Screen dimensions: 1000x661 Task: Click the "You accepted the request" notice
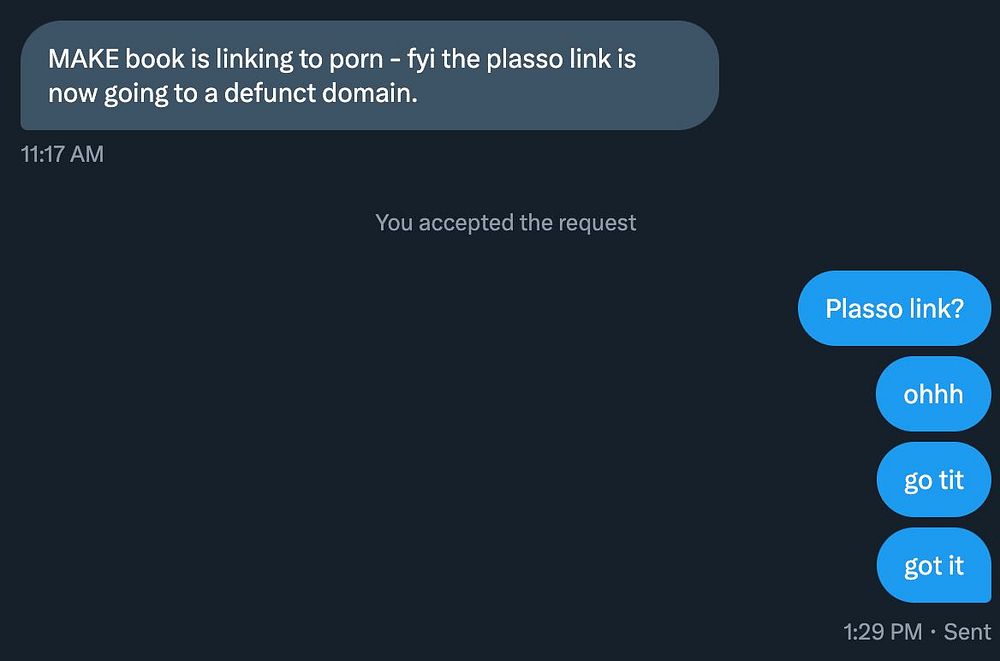click(x=505, y=222)
